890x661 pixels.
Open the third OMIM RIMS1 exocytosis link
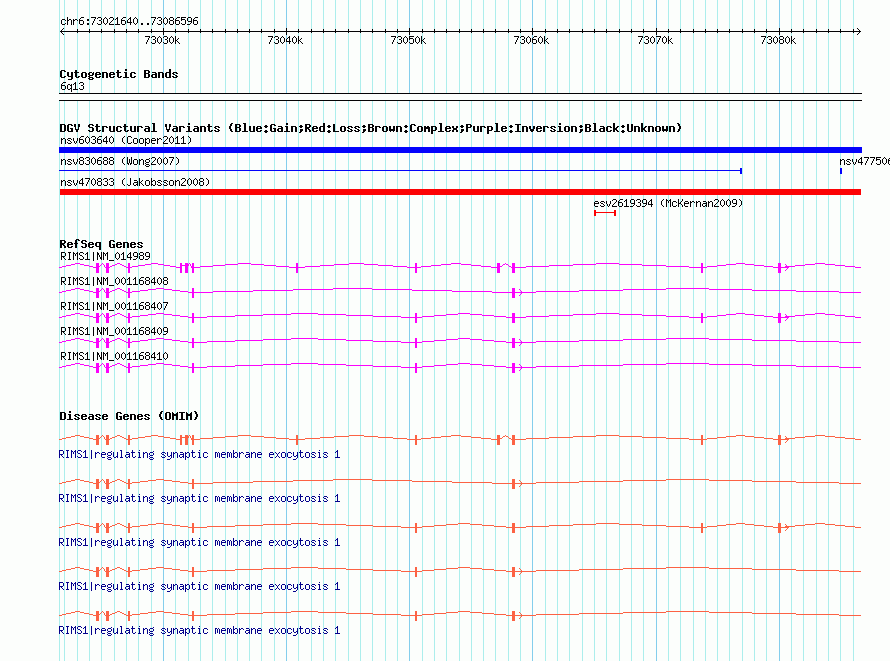tap(199, 542)
